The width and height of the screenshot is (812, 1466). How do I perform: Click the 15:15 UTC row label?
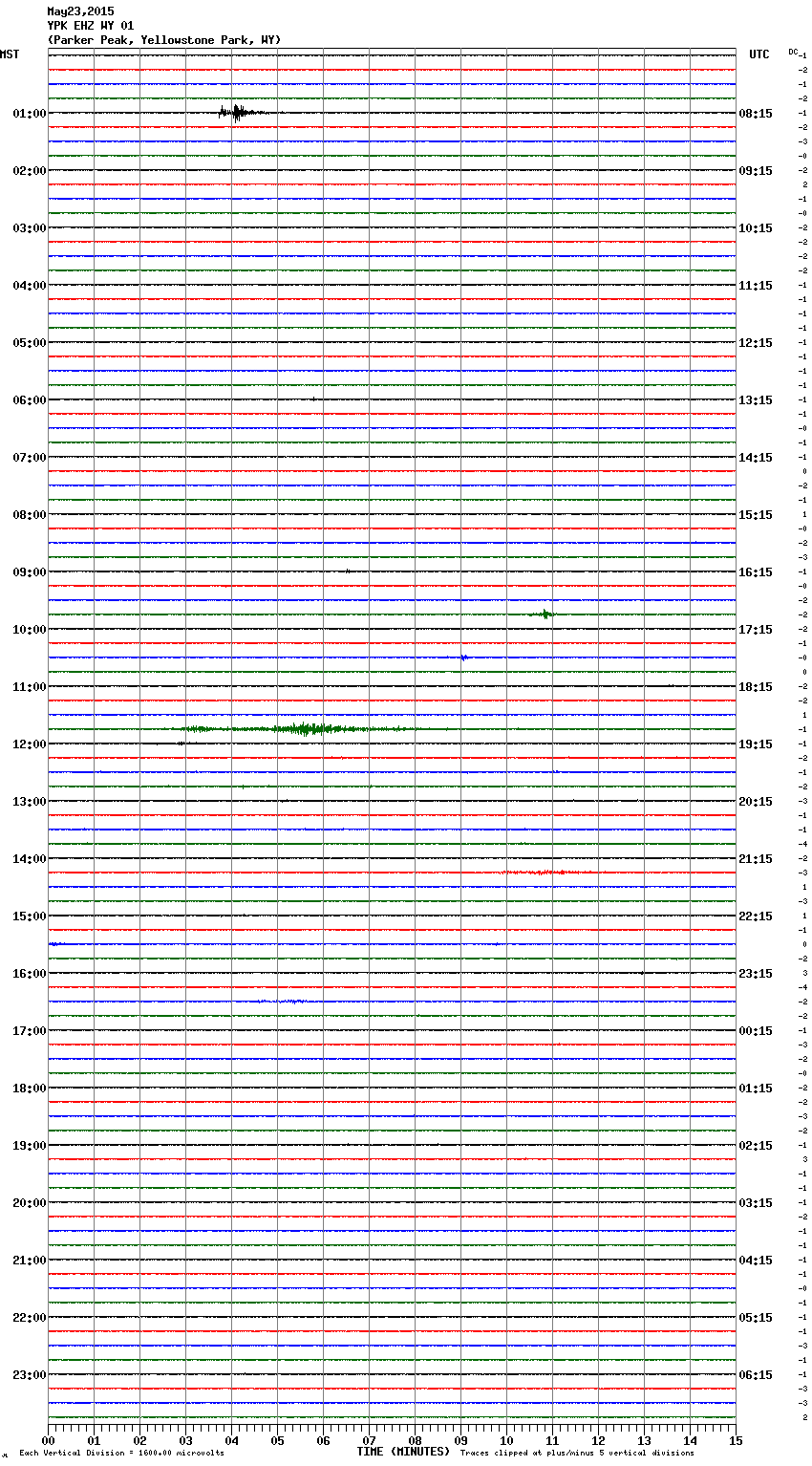tap(756, 515)
